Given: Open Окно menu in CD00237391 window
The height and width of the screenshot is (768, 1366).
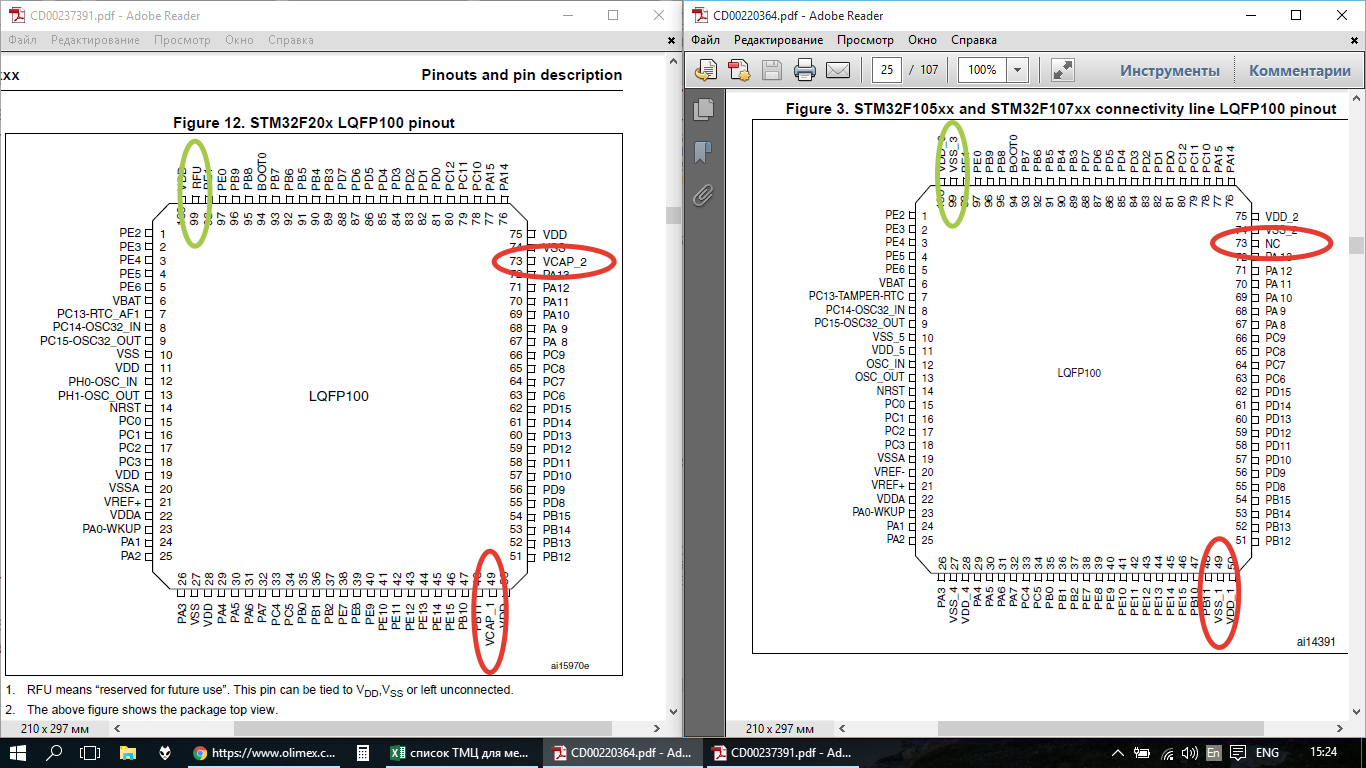Looking at the screenshot, I should coord(239,40).
